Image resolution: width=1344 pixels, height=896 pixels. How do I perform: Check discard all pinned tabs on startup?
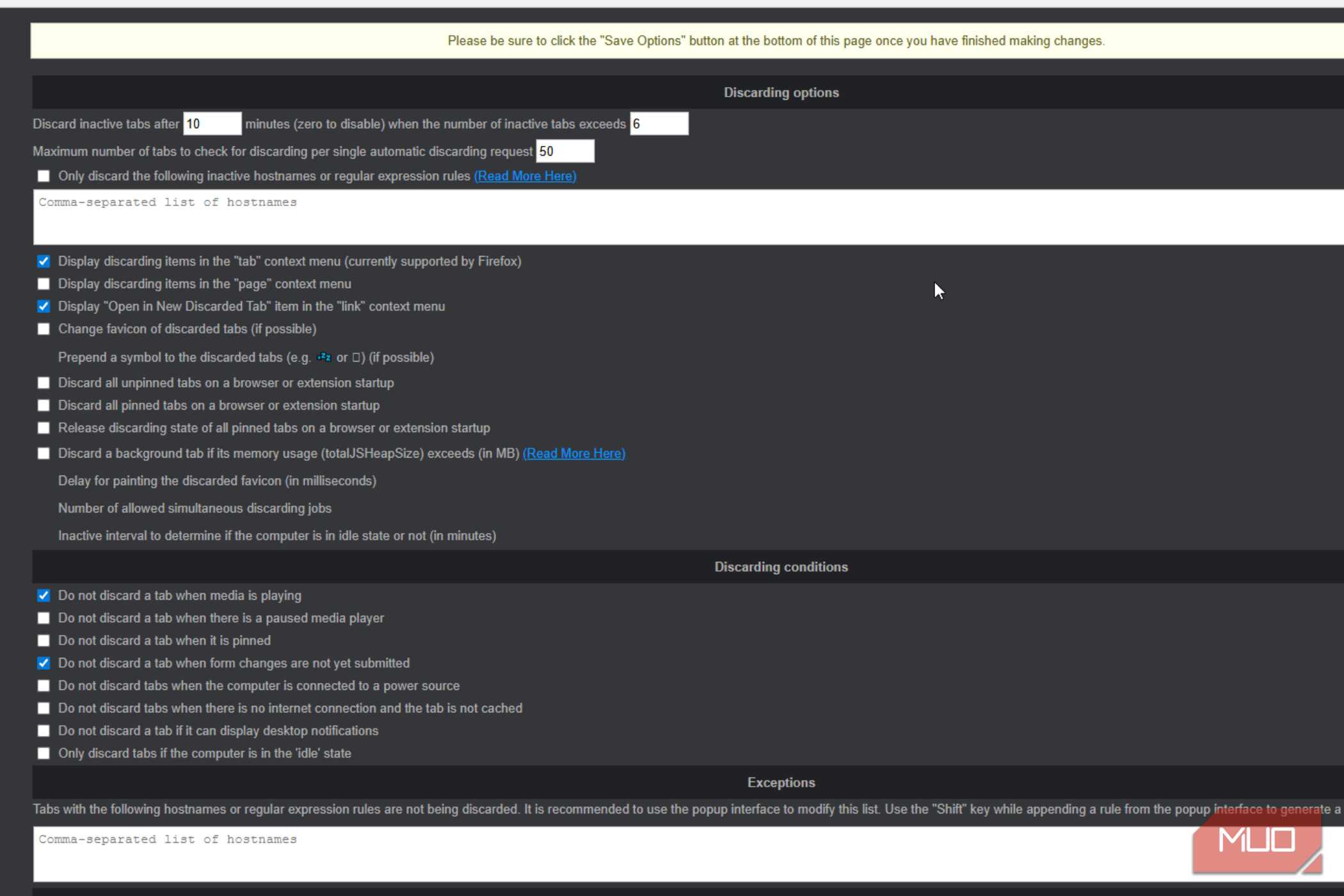44,405
